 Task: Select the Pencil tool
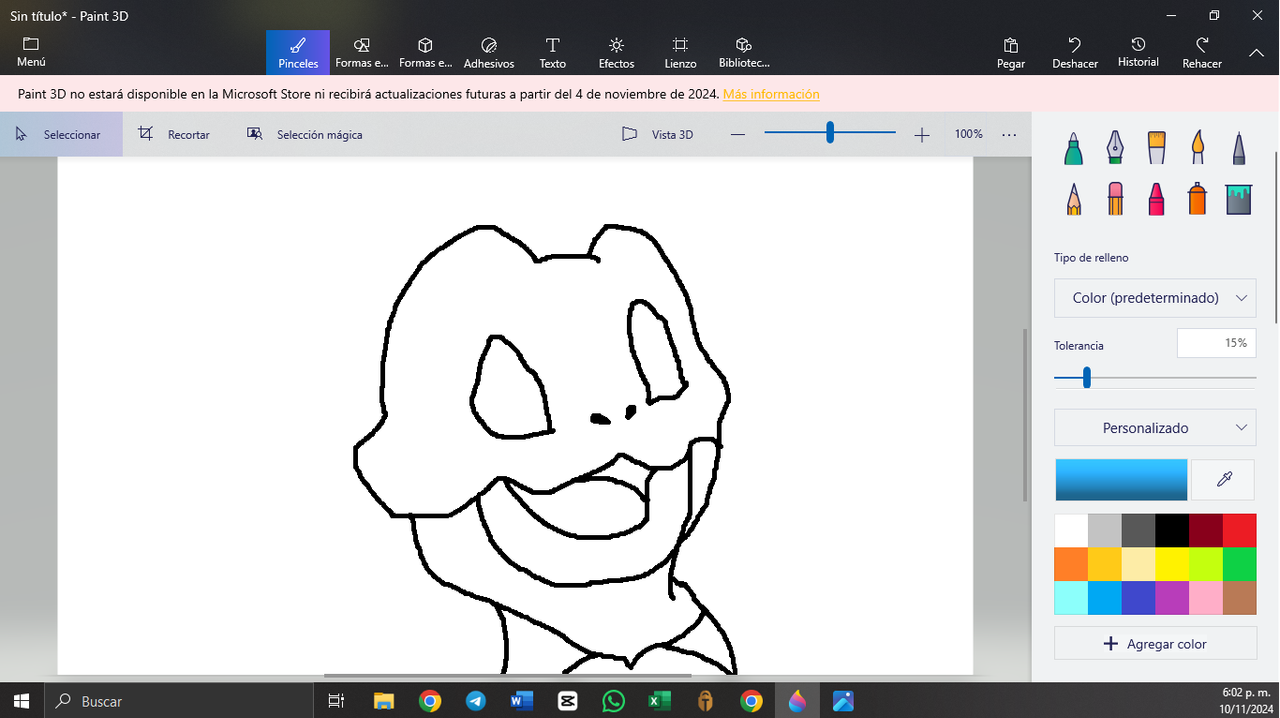click(x=1073, y=198)
